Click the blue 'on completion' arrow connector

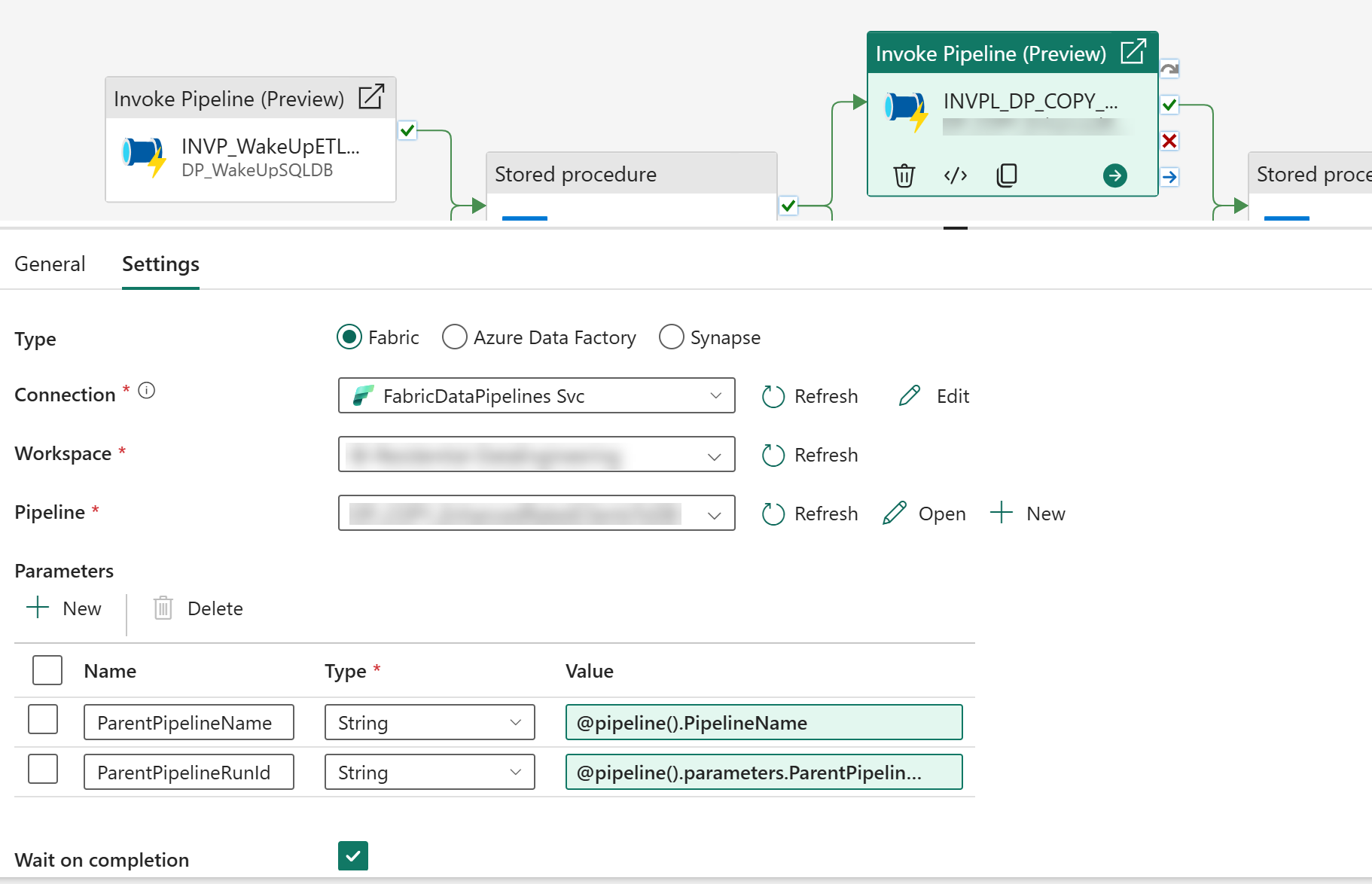coord(1169,177)
